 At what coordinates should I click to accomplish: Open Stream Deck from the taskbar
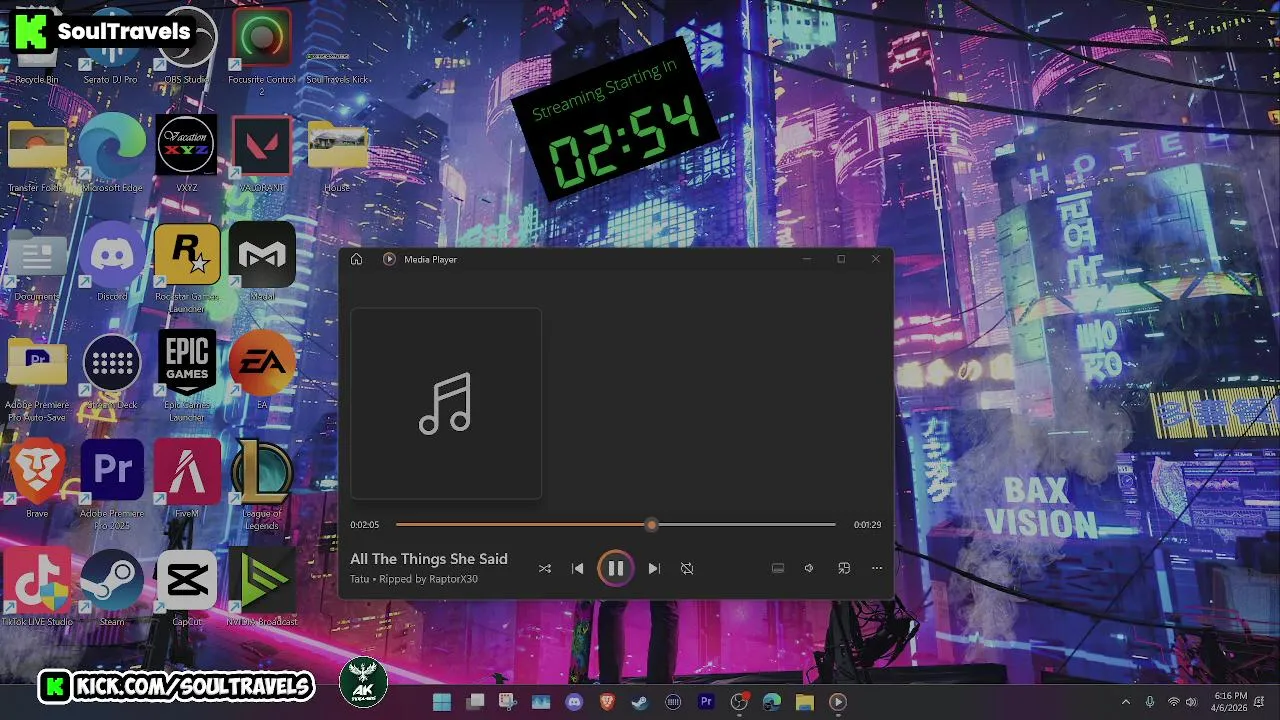click(x=673, y=702)
